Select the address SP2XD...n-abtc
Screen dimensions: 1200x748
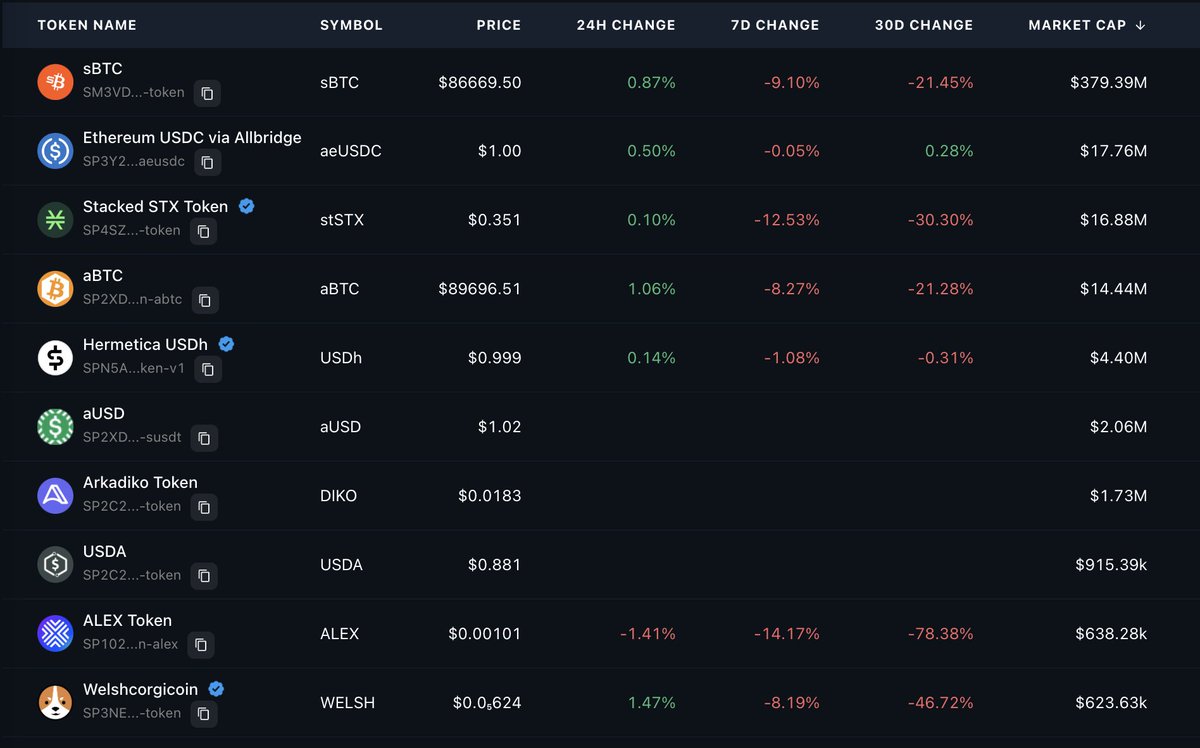133,300
